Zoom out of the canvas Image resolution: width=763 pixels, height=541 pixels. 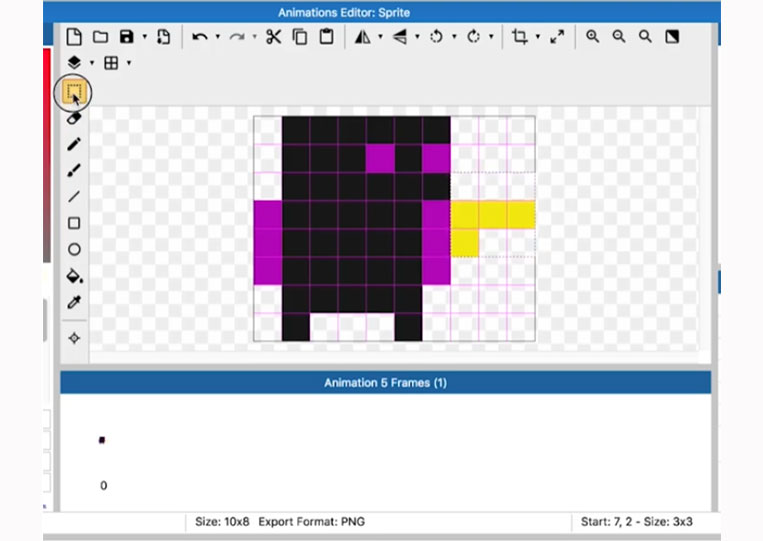pyautogui.click(x=618, y=36)
